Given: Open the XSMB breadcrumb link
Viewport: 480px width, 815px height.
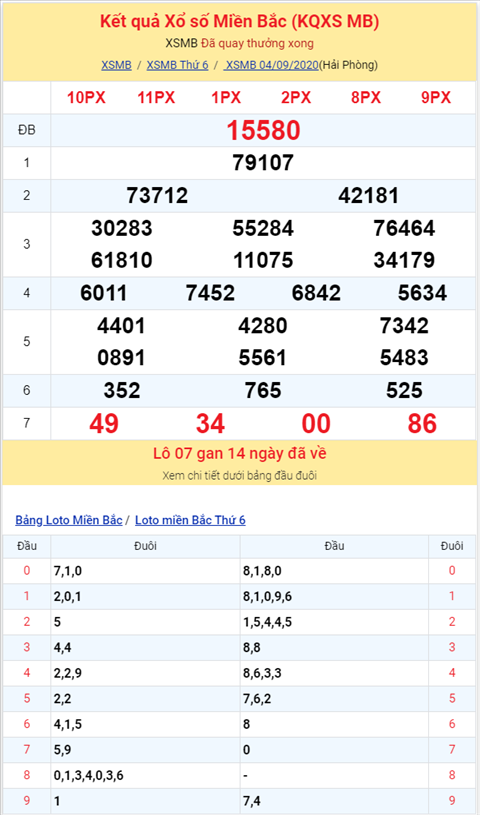Looking at the screenshot, I should [116, 65].
